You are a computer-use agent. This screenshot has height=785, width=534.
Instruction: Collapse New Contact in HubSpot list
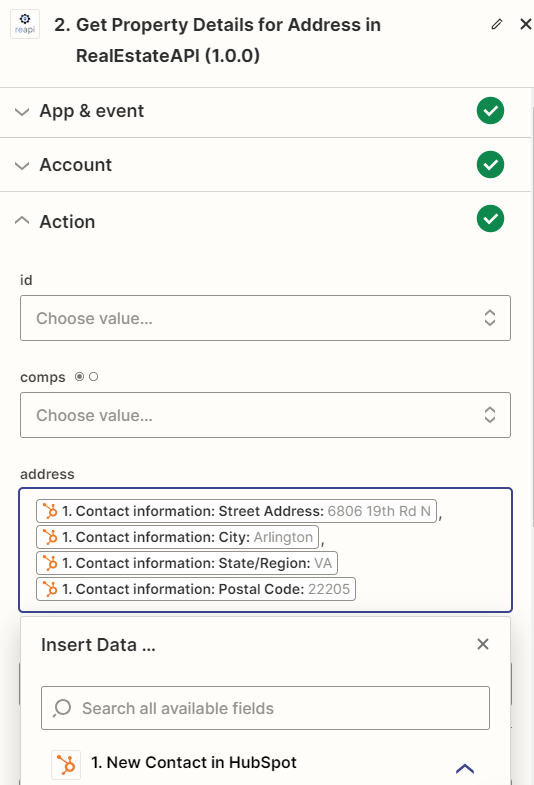[x=465, y=768]
